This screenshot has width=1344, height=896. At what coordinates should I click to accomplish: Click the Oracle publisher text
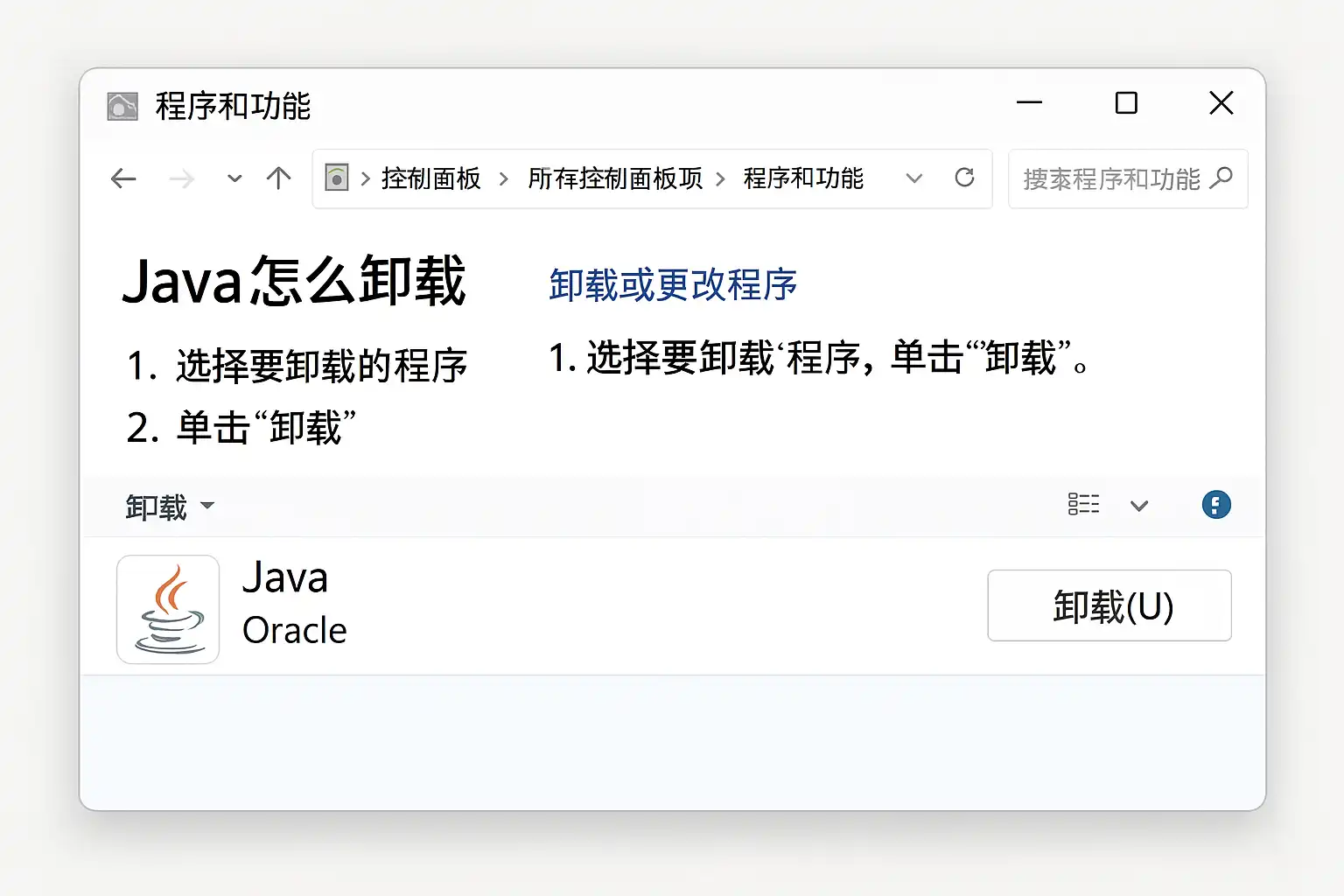point(295,630)
